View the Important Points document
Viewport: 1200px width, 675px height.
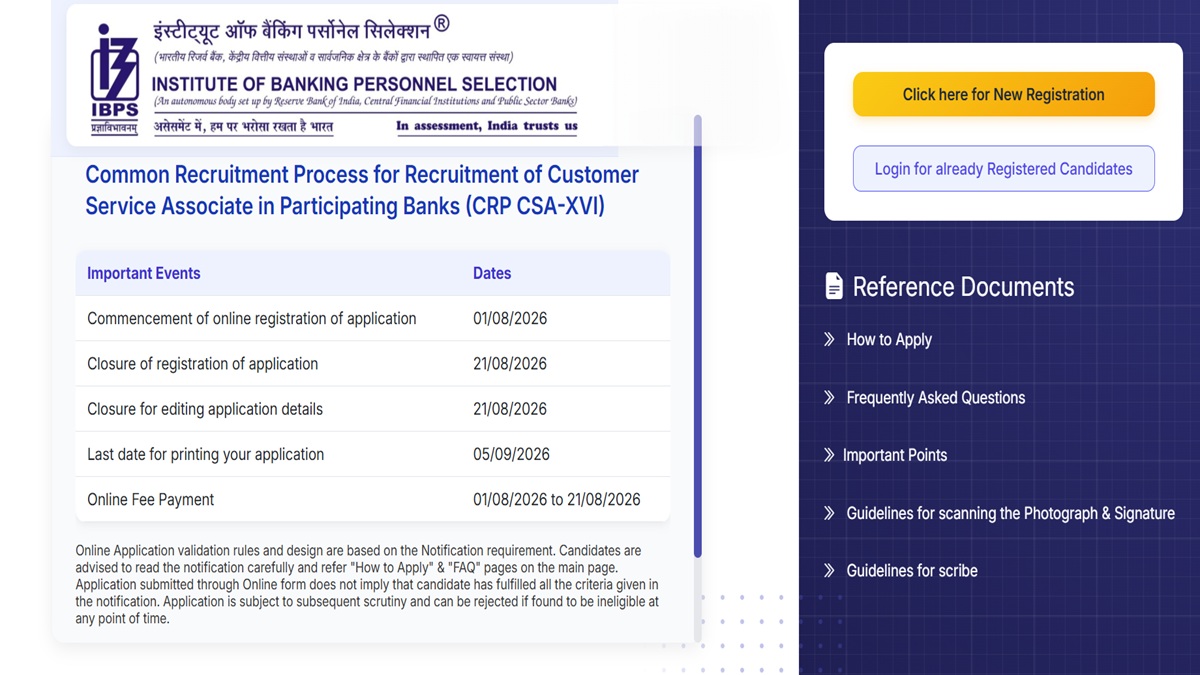click(895, 455)
